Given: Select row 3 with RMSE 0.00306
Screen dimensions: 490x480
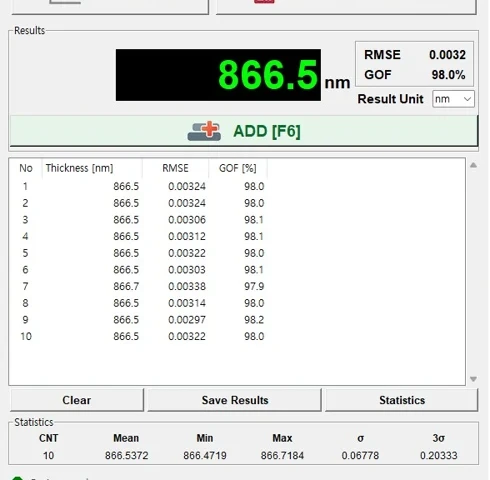Looking at the screenshot, I should (x=138, y=220).
